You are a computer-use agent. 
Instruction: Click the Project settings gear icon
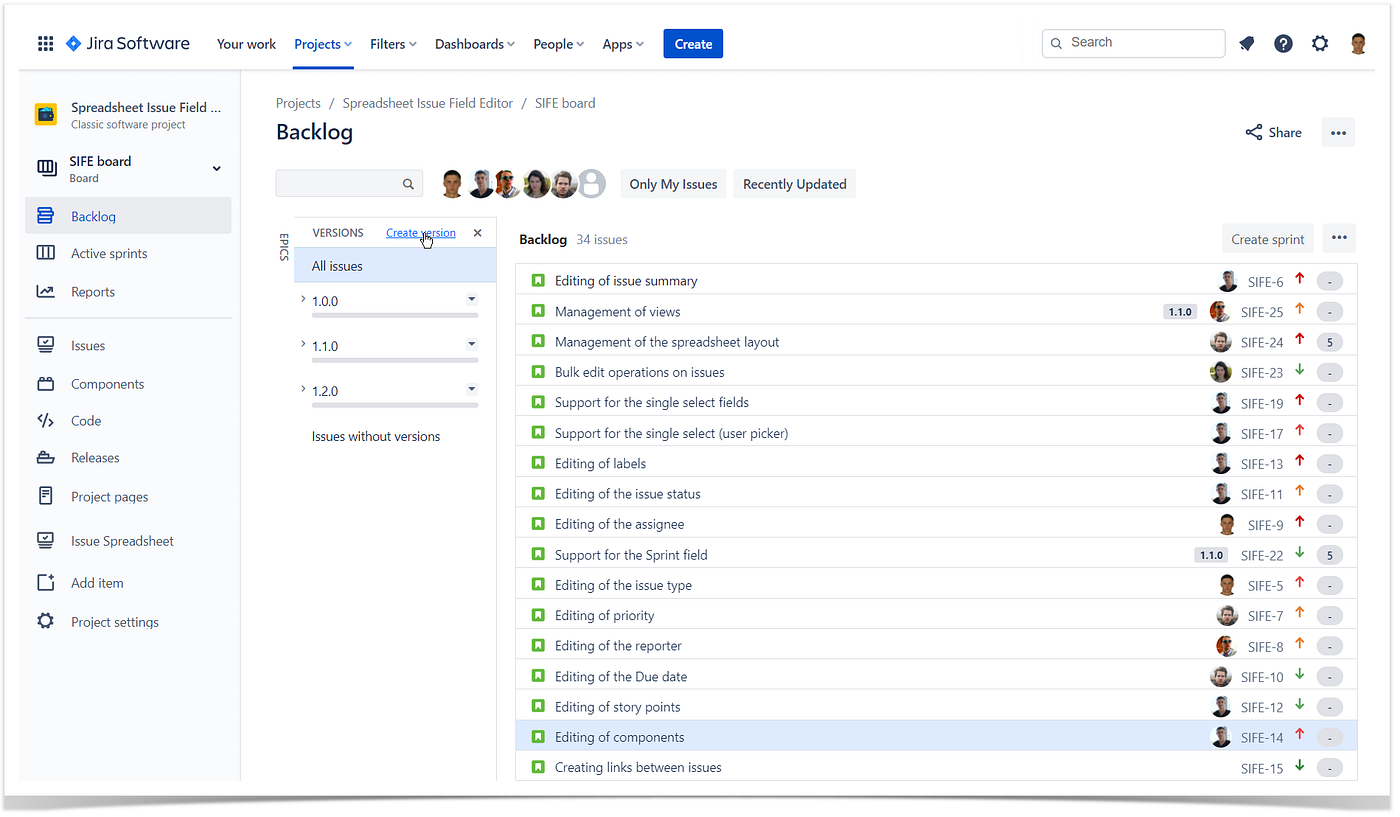45,621
